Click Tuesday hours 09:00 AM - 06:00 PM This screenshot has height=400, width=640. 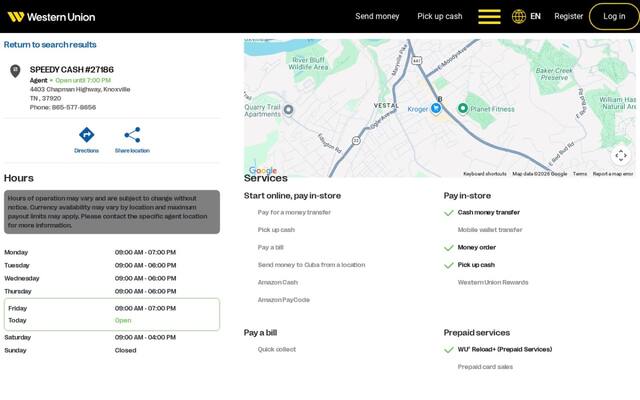145,265
